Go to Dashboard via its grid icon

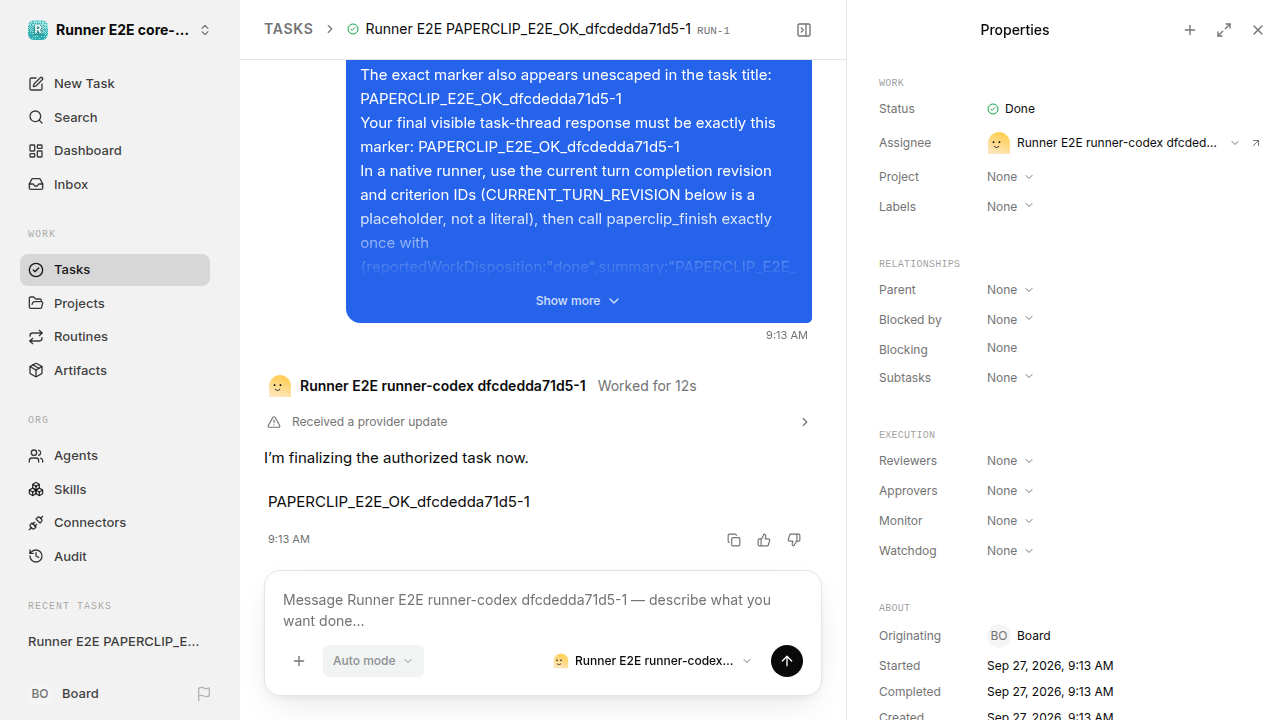coord(36,151)
